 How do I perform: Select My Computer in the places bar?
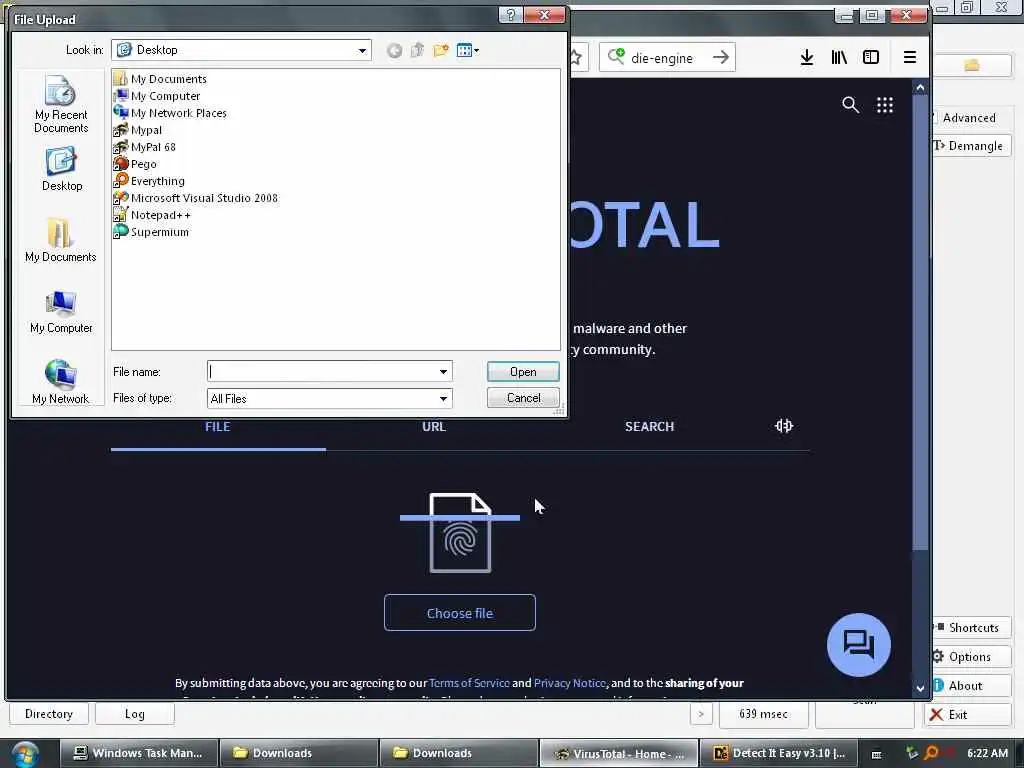61,312
